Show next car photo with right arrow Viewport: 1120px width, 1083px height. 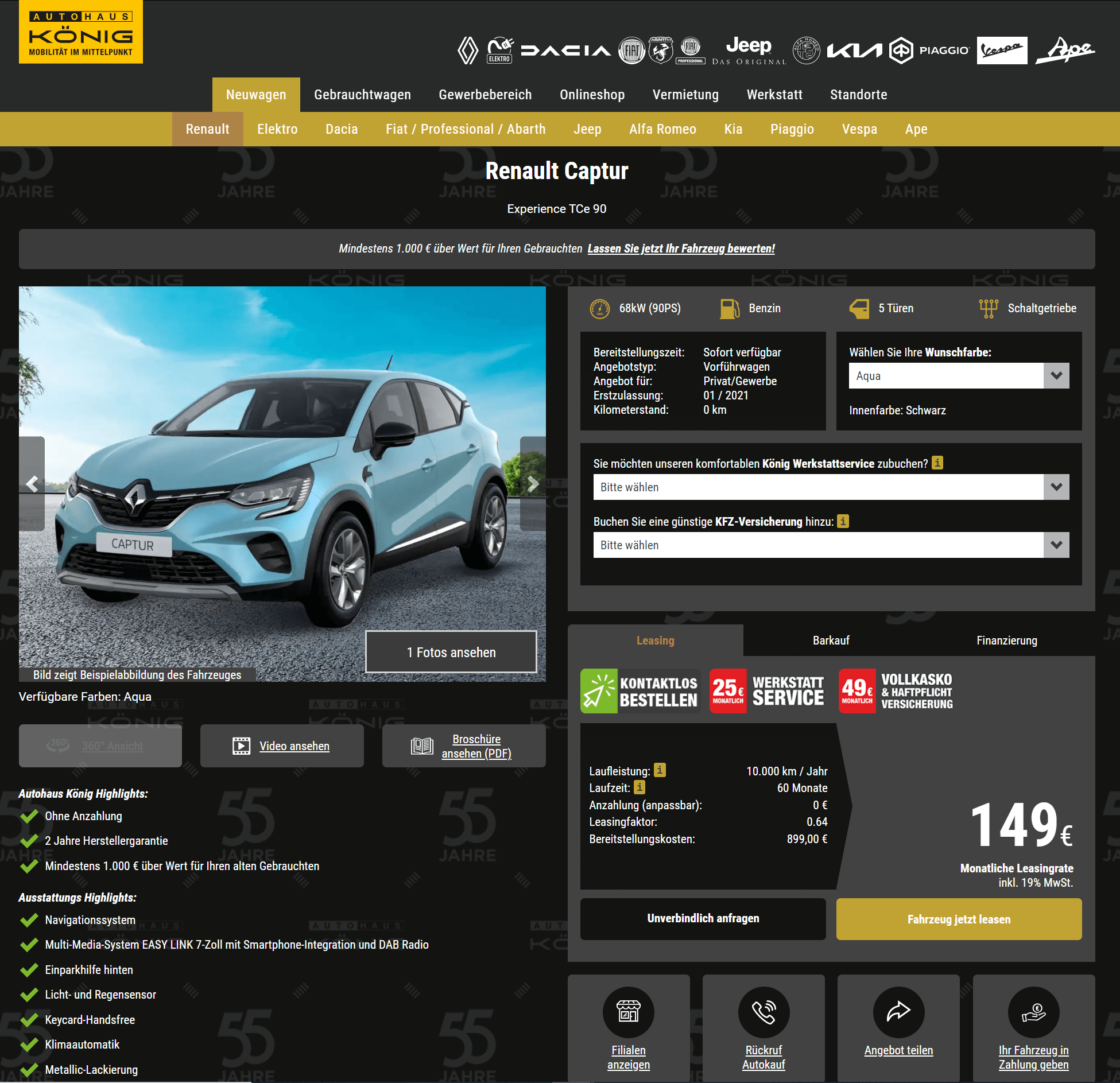click(533, 484)
